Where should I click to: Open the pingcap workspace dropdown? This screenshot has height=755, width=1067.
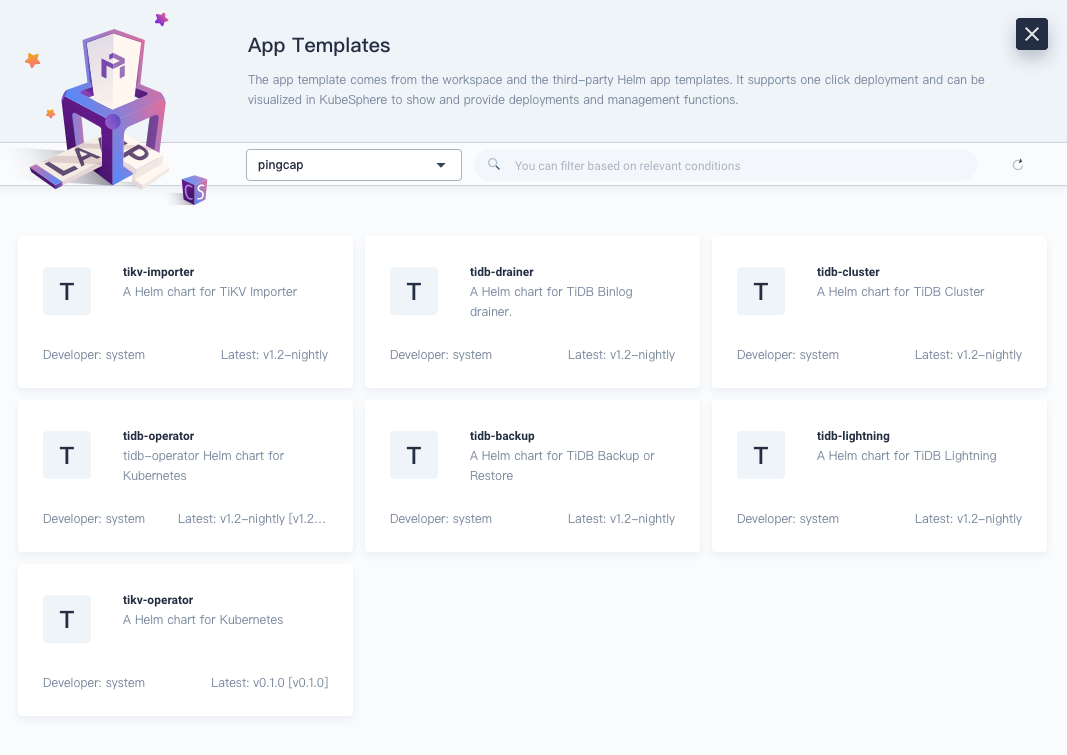[x=353, y=164]
